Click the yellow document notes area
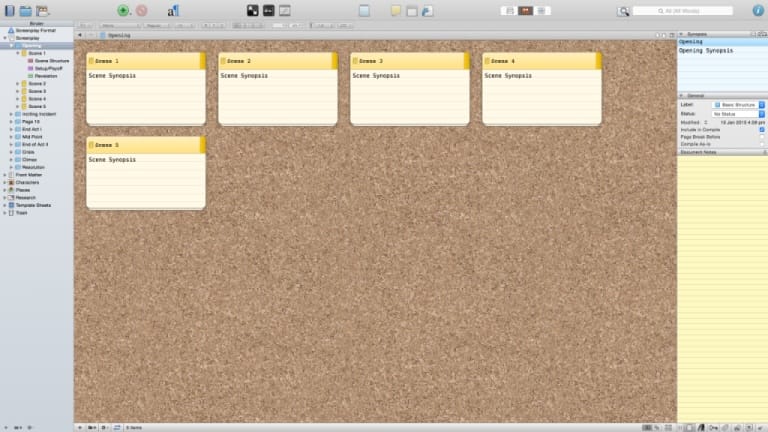The height and width of the screenshot is (432, 768). tap(722, 289)
